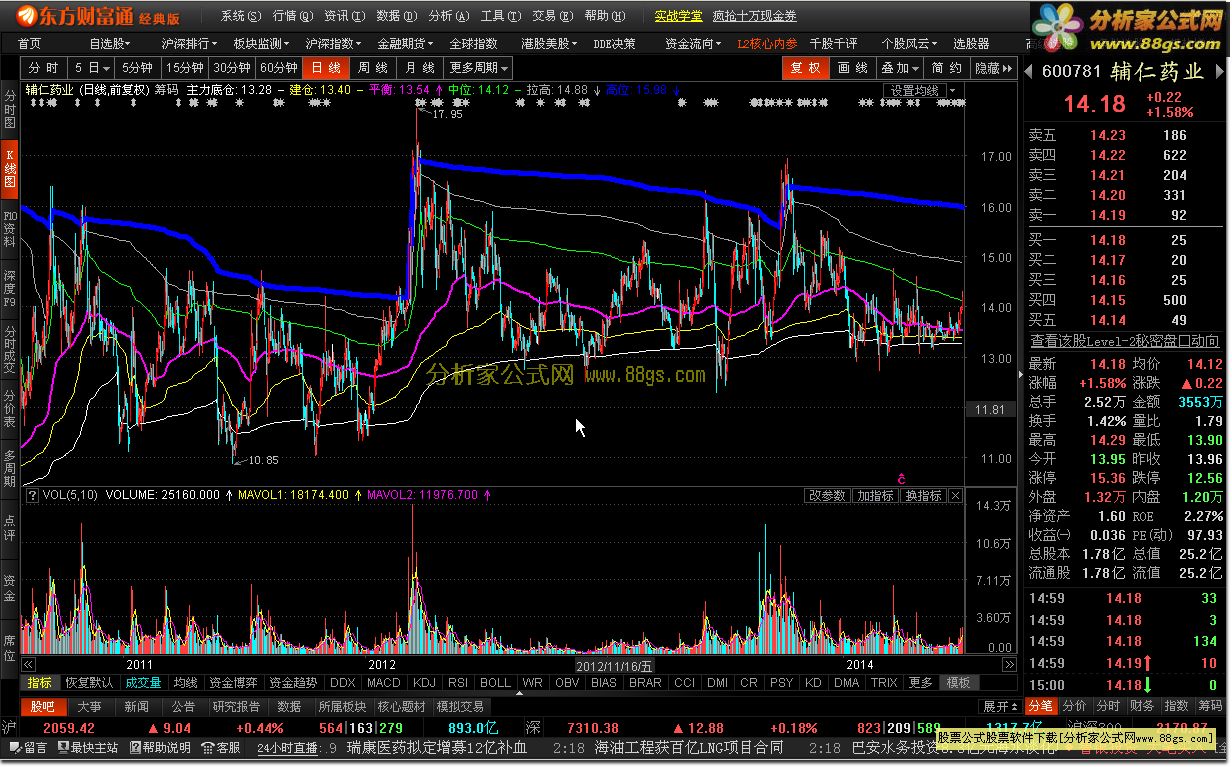
Task: Click the 改参数 button
Action: [828, 496]
